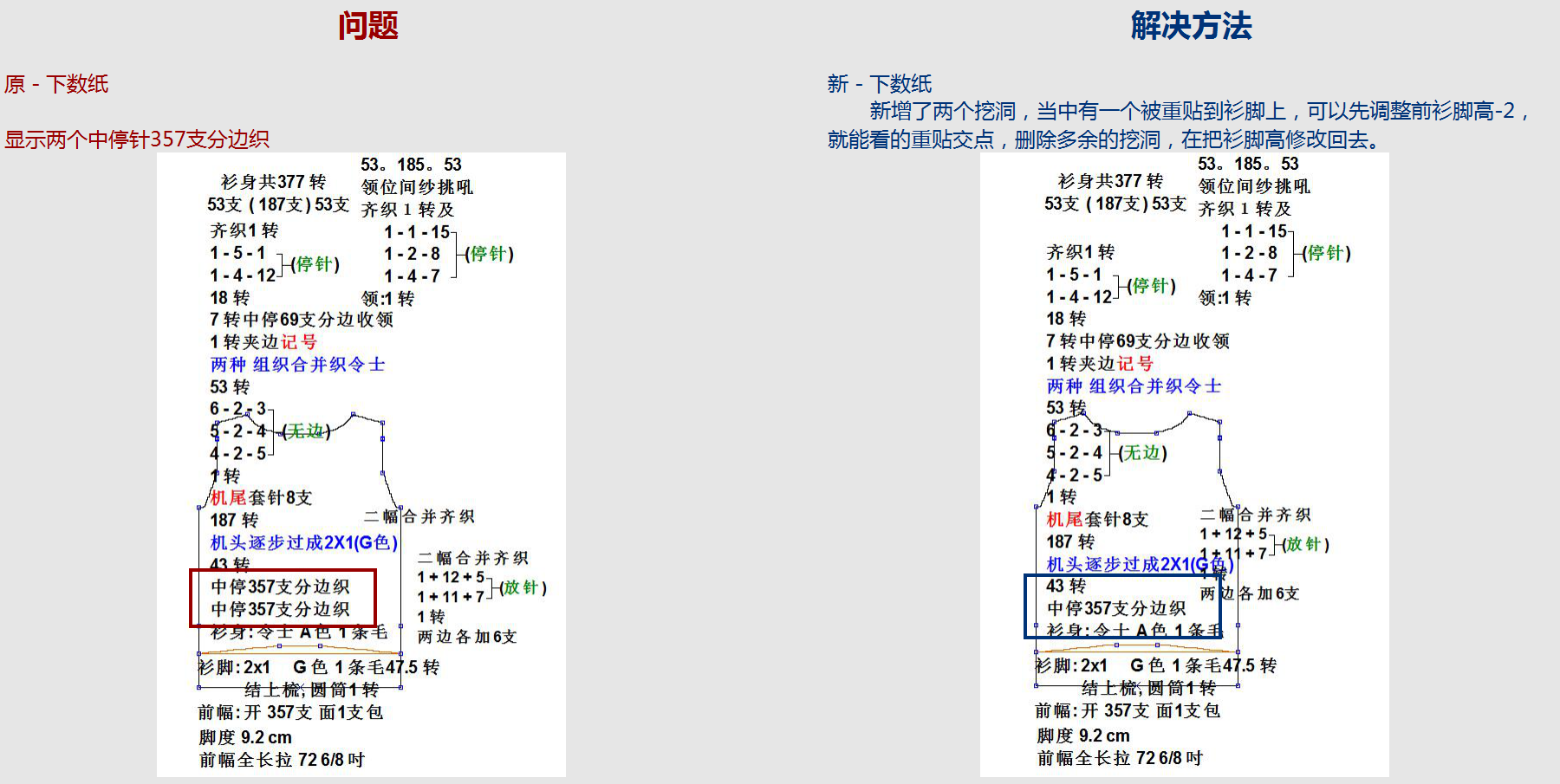Click 前幅全长拉 72 6/8 吋 in left diagram
The width and height of the screenshot is (1560, 784).
282,760
